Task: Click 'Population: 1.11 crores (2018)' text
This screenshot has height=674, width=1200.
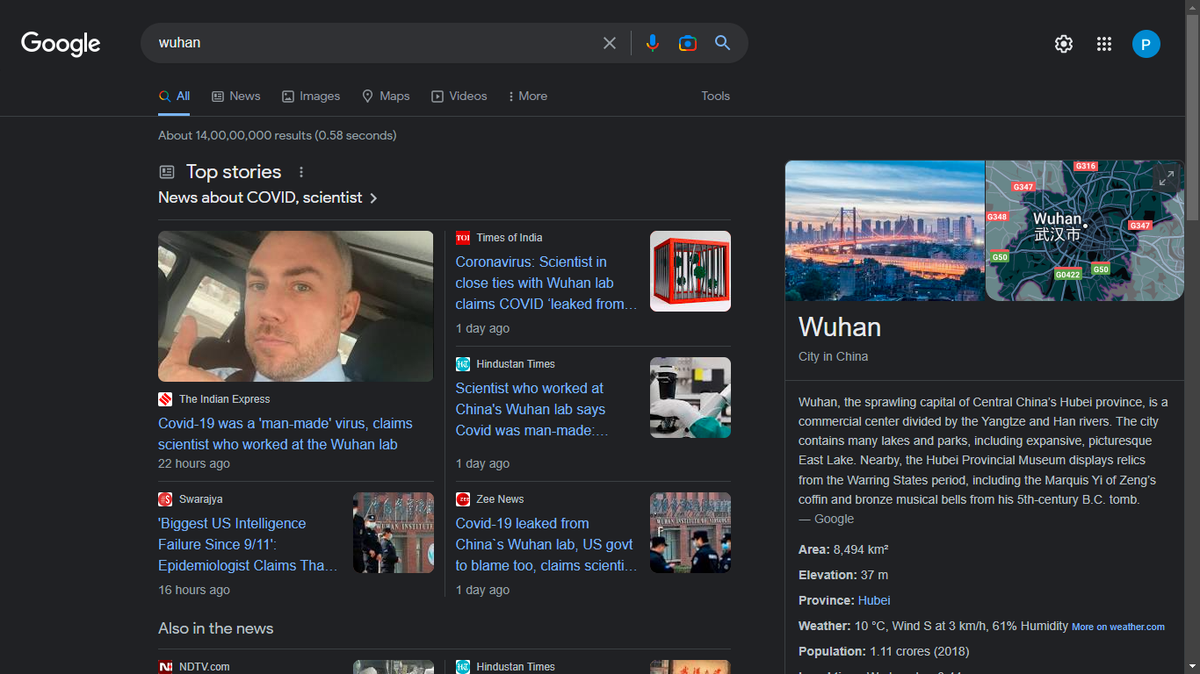Action: (x=884, y=652)
